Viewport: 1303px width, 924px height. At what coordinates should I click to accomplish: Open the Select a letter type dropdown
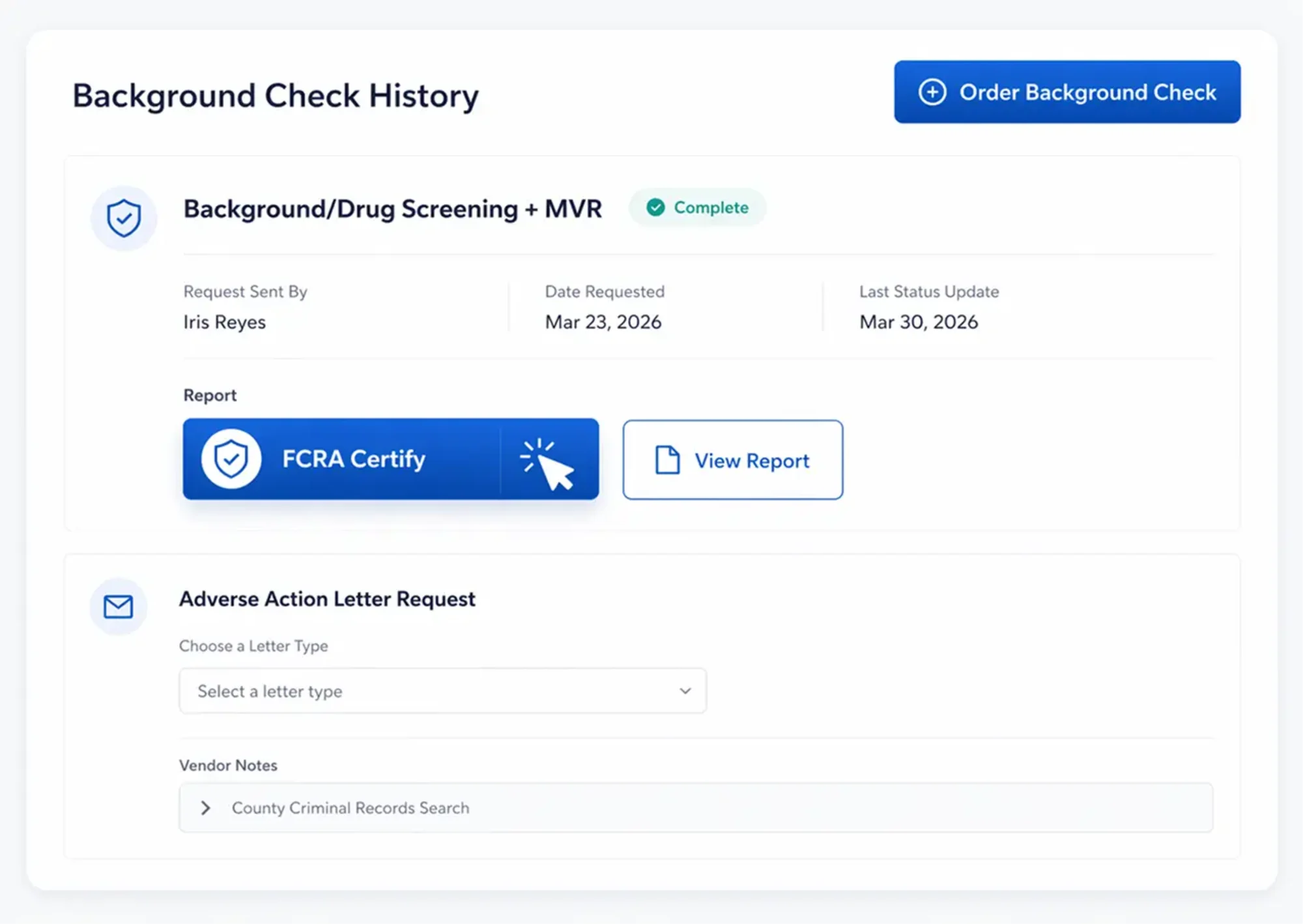tap(443, 691)
